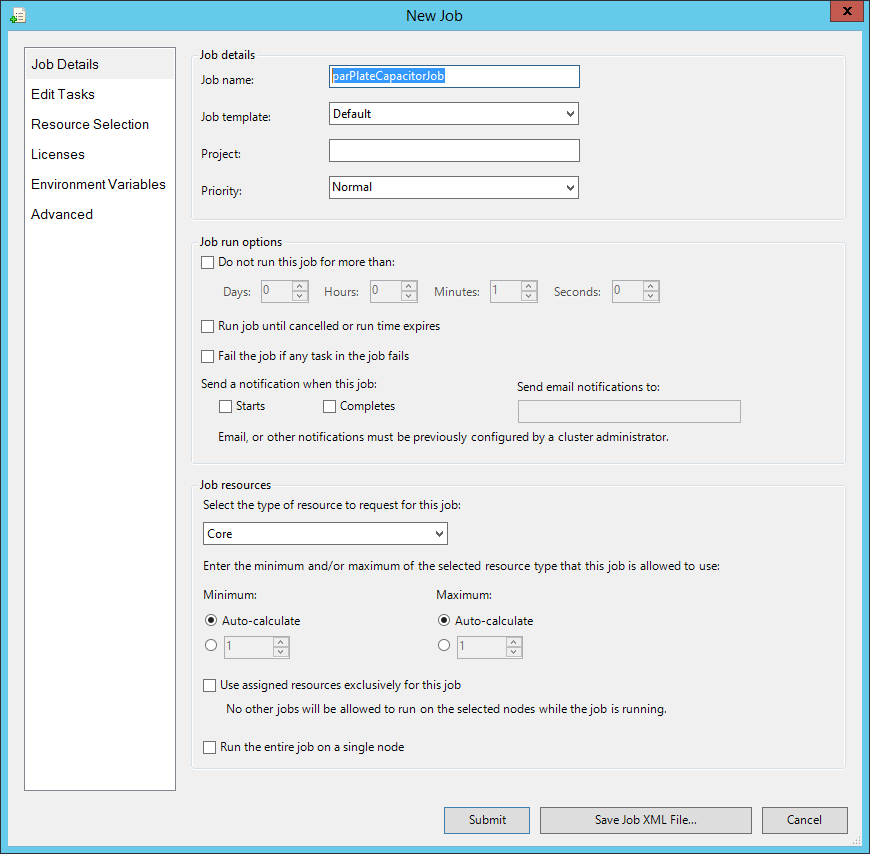Decrease the Hours spinner value

409,296
